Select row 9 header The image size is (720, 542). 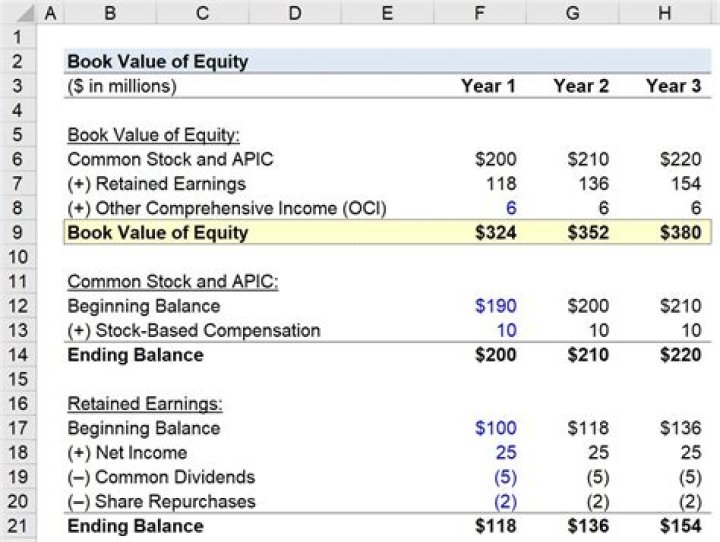(18, 233)
